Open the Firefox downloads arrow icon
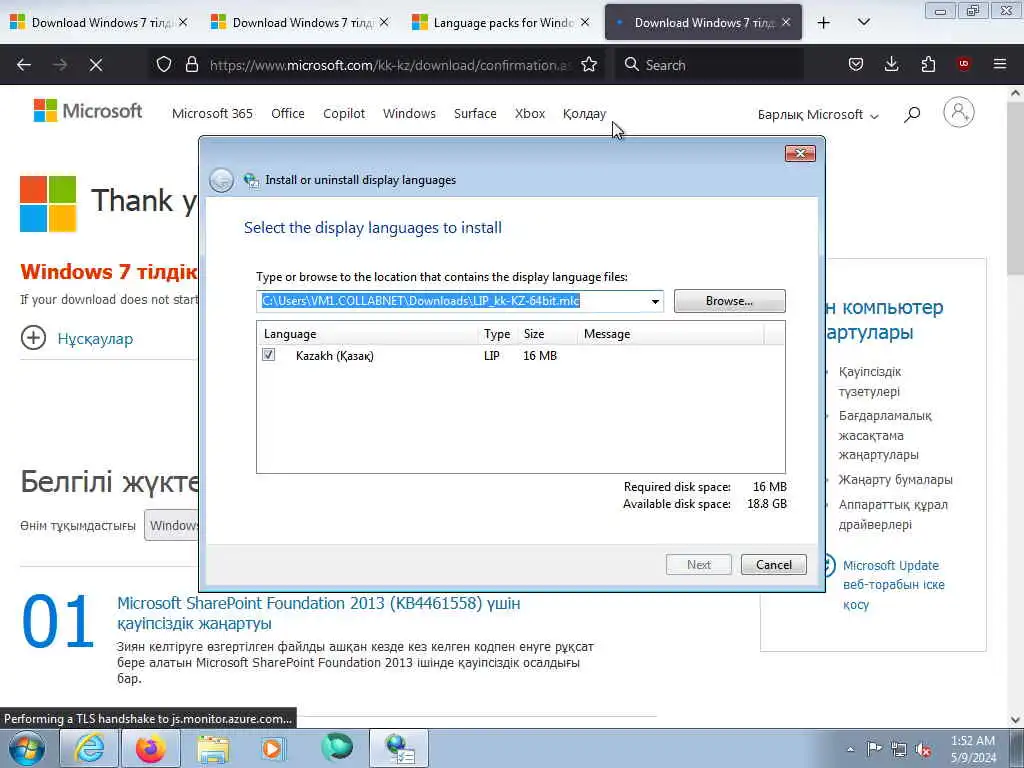 [x=891, y=65]
